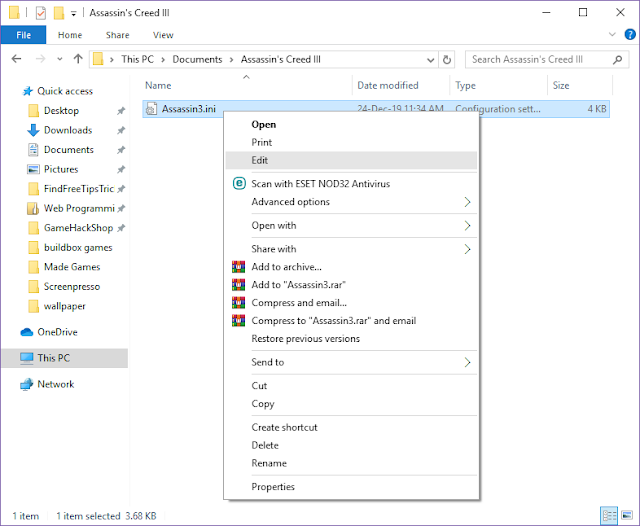Click the Documents breadcrumb
The height and width of the screenshot is (526, 640).
pyautogui.click(x=197, y=60)
